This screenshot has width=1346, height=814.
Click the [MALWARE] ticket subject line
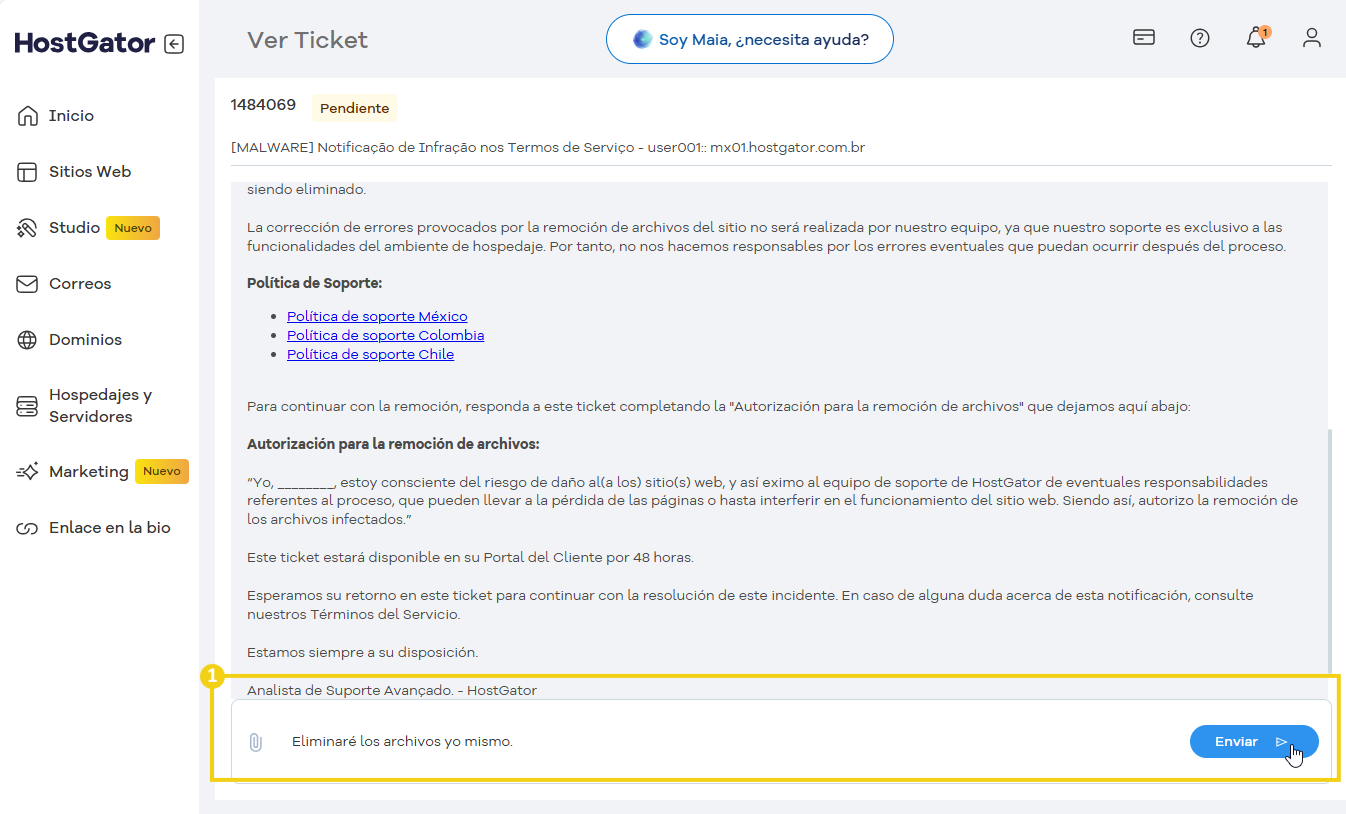click(x=547, y=148)
